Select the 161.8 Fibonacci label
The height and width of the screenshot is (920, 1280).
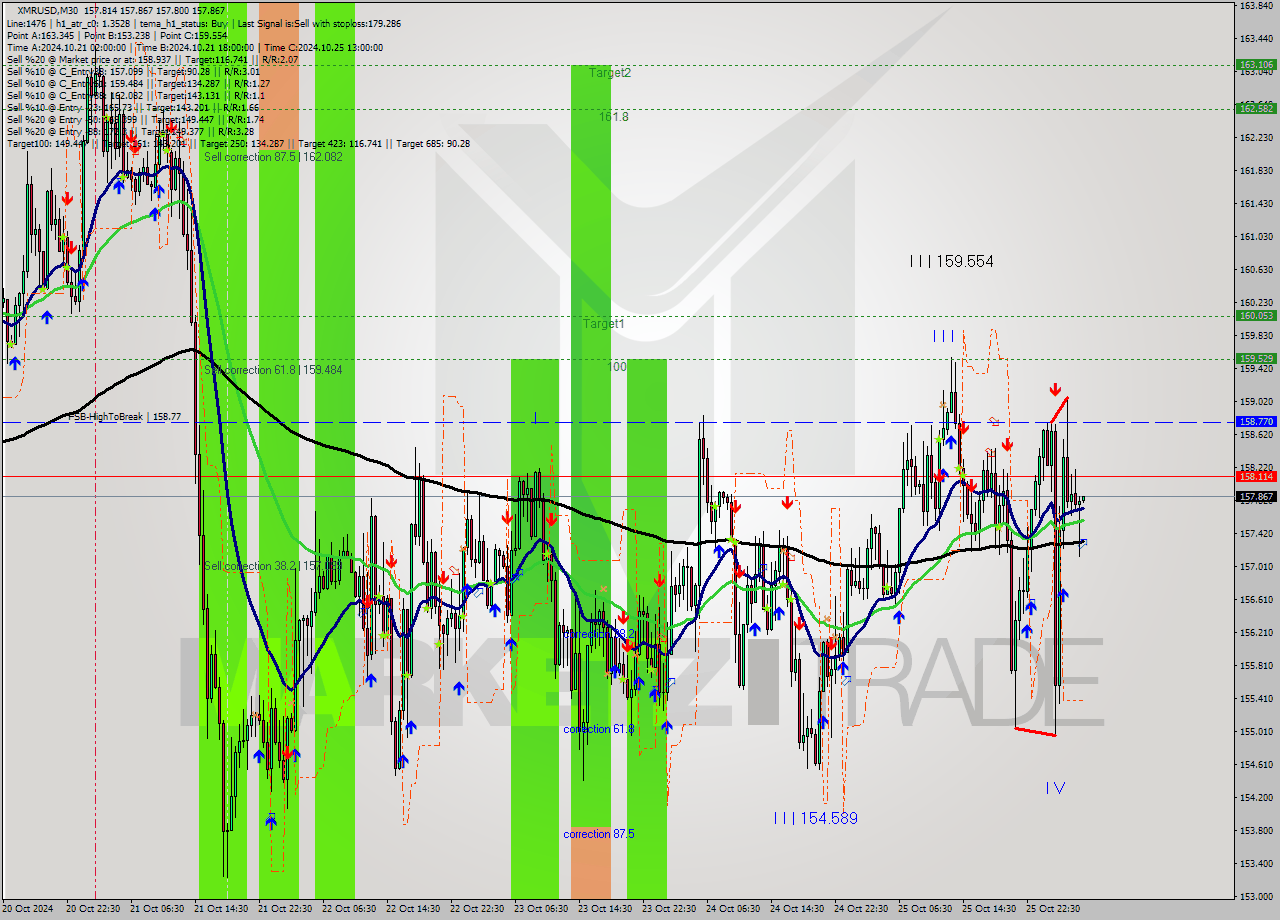614,117
